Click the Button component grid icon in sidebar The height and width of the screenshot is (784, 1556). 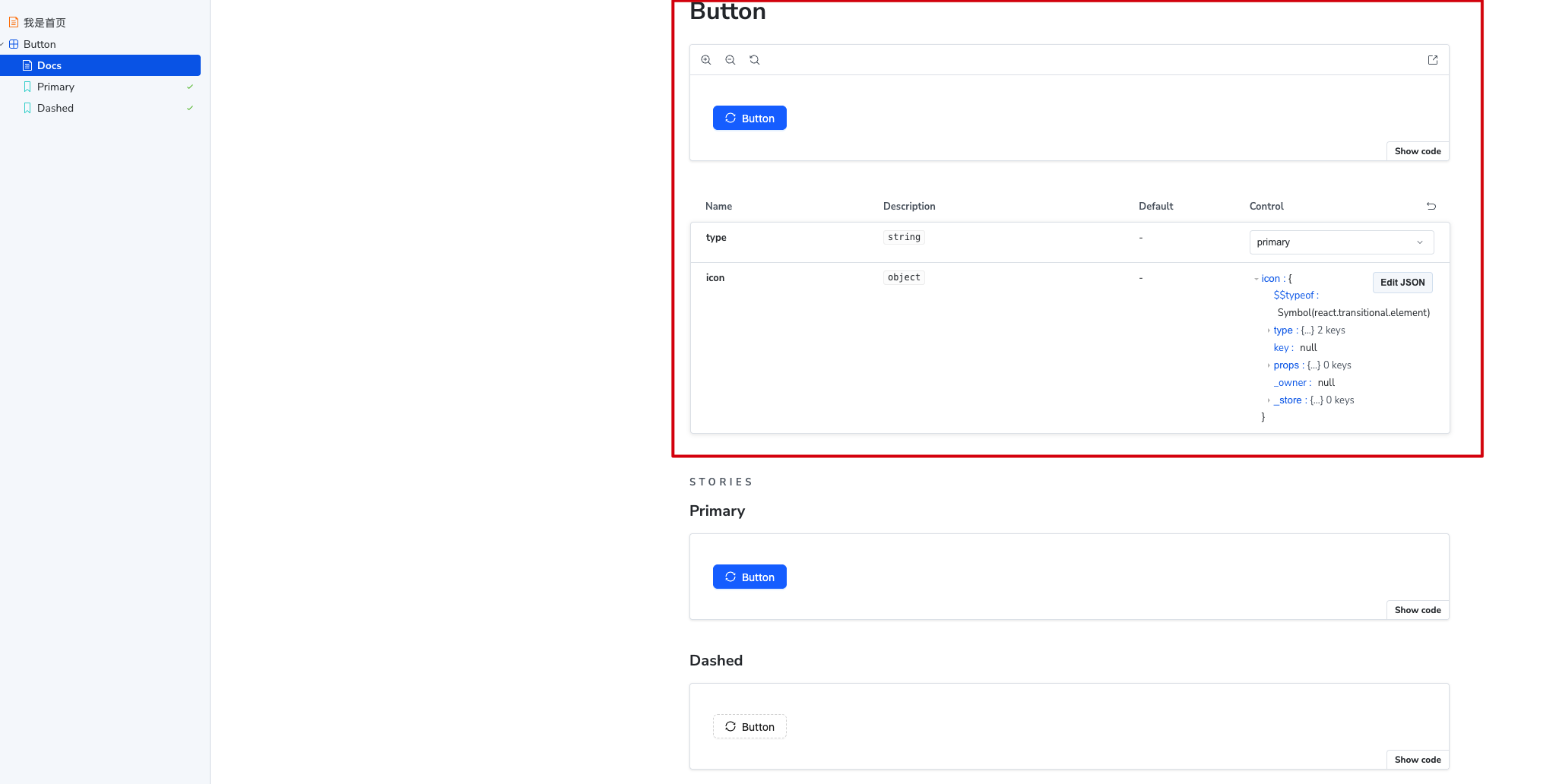click(14, 44)
